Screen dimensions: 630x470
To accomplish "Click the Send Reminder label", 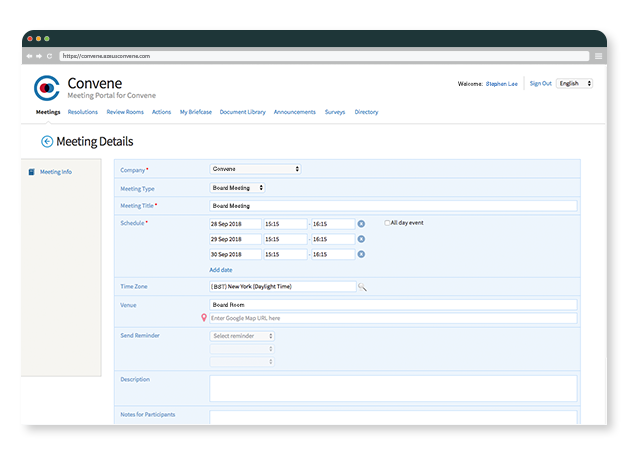I will 140,335.
